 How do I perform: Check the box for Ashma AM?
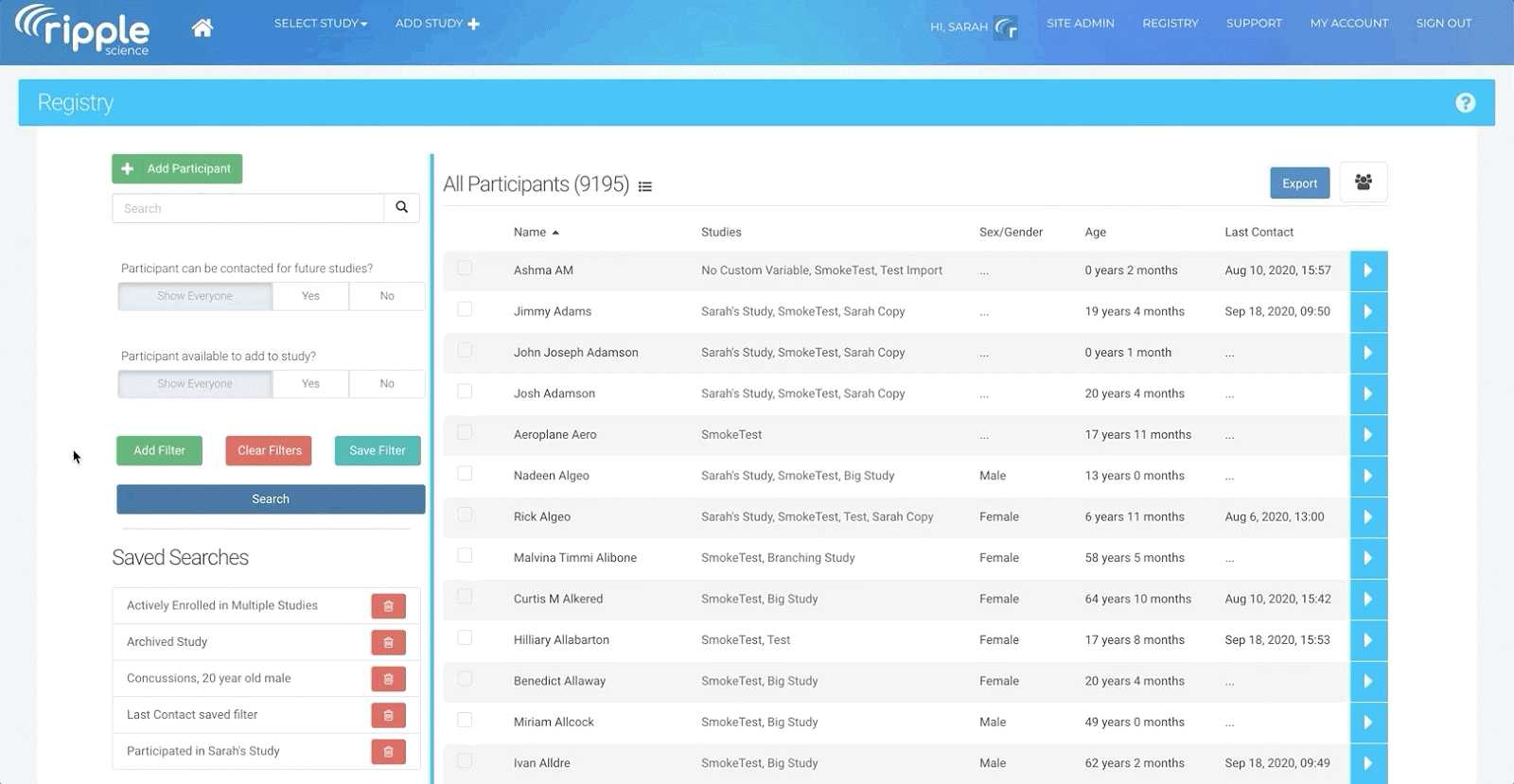465,269
